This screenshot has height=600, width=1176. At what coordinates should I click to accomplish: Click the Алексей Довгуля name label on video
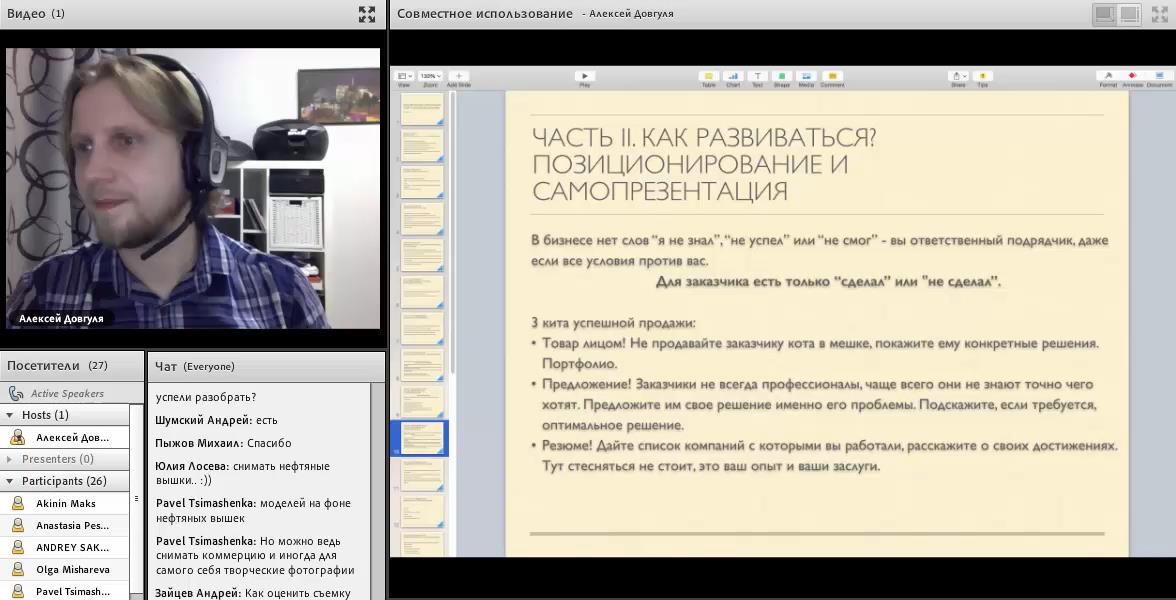point(62,319)
